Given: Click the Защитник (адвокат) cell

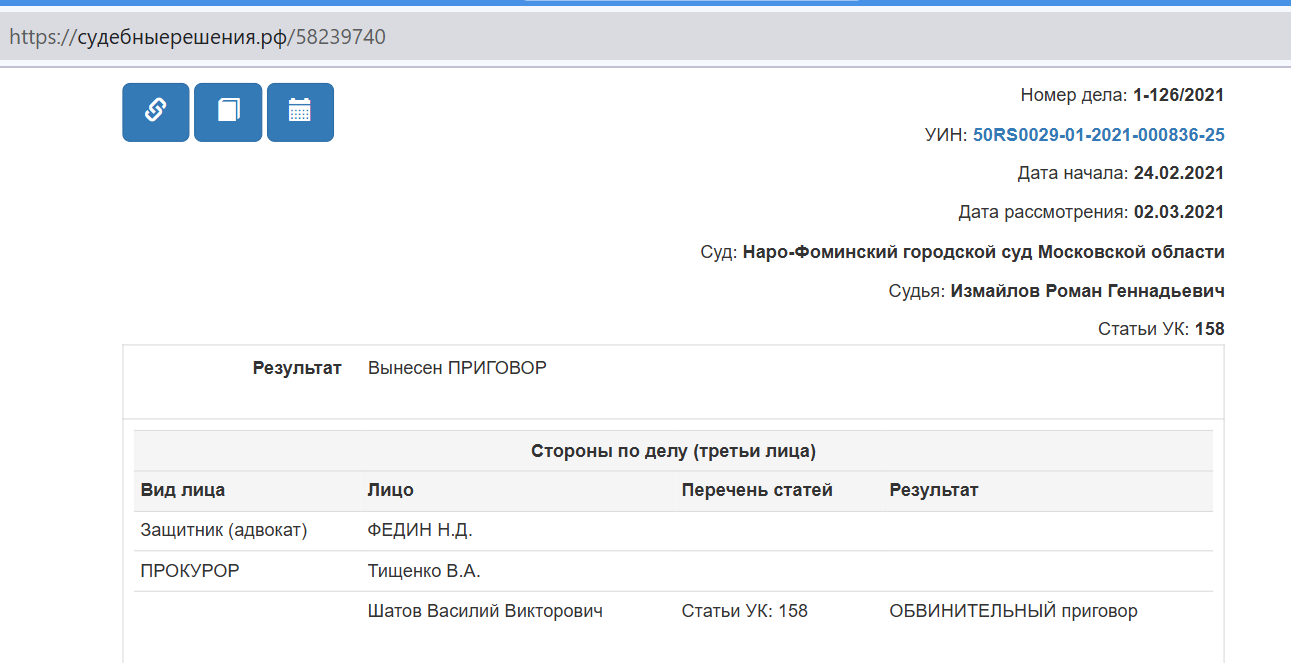Looking at the screenshot, I should coord(224,530).
